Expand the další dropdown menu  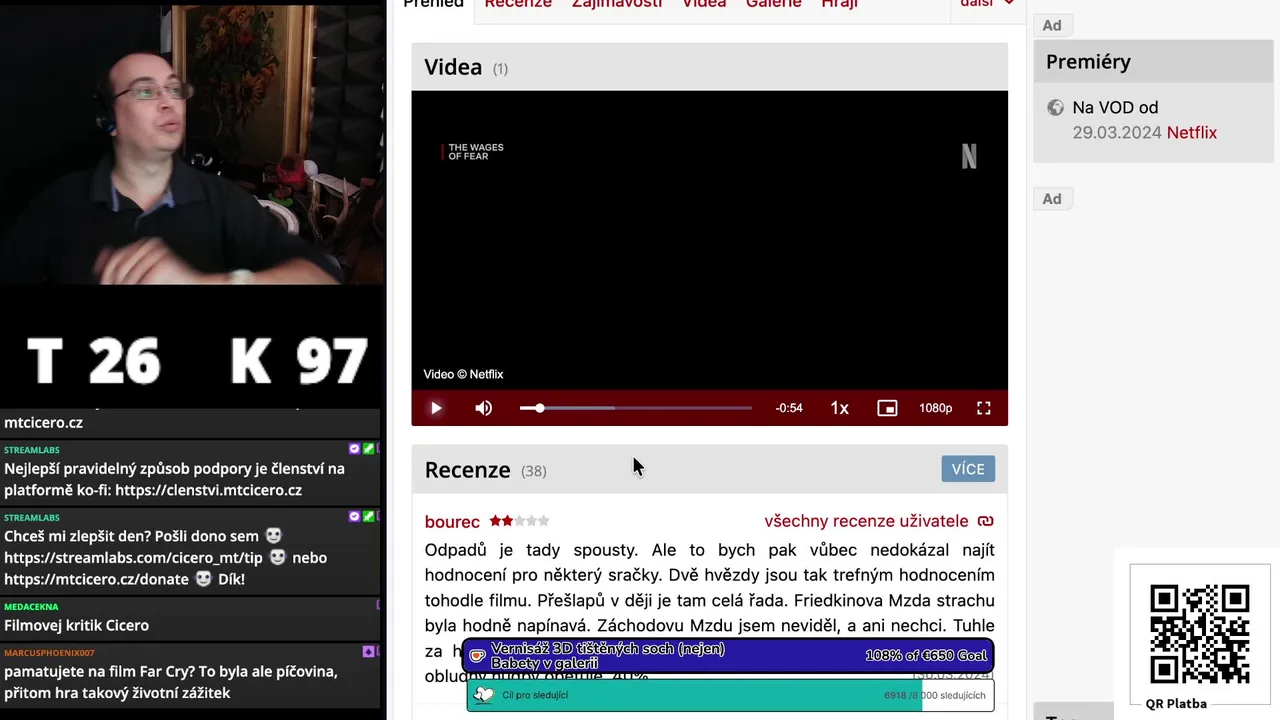coord(987,4)
